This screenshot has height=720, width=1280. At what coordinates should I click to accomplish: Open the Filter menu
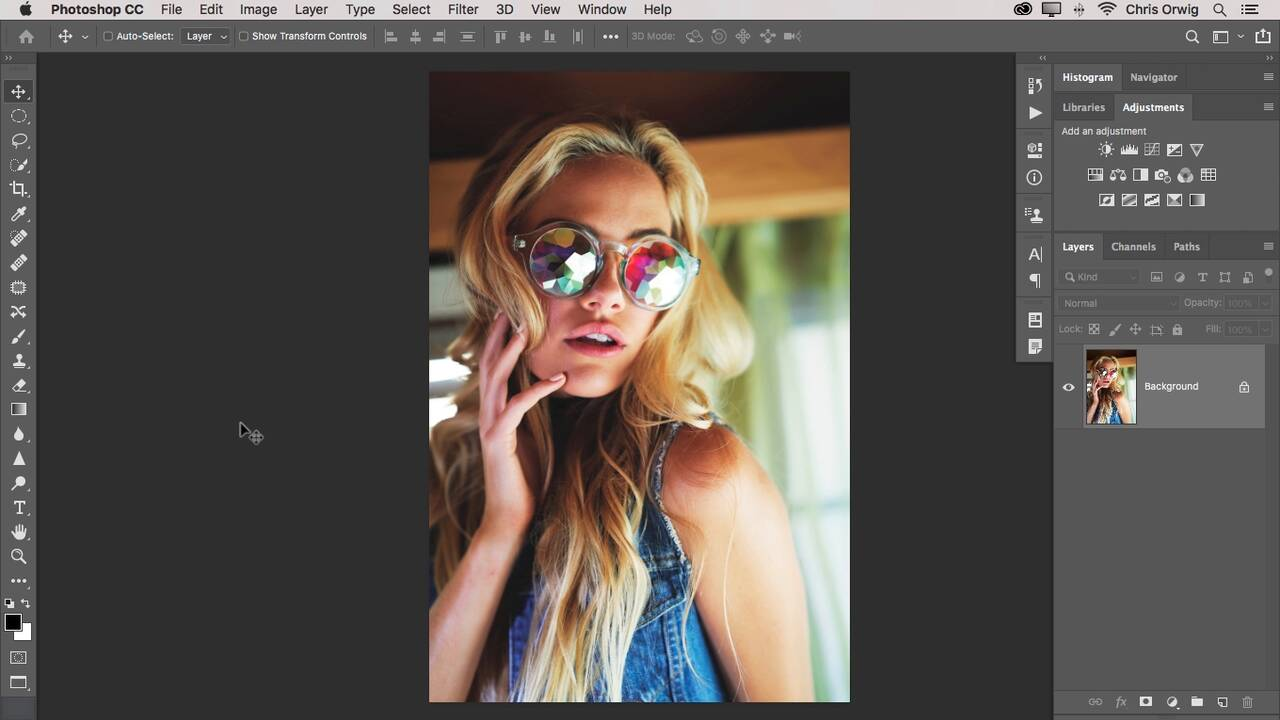pyautogui.click(x=462, y=9)
